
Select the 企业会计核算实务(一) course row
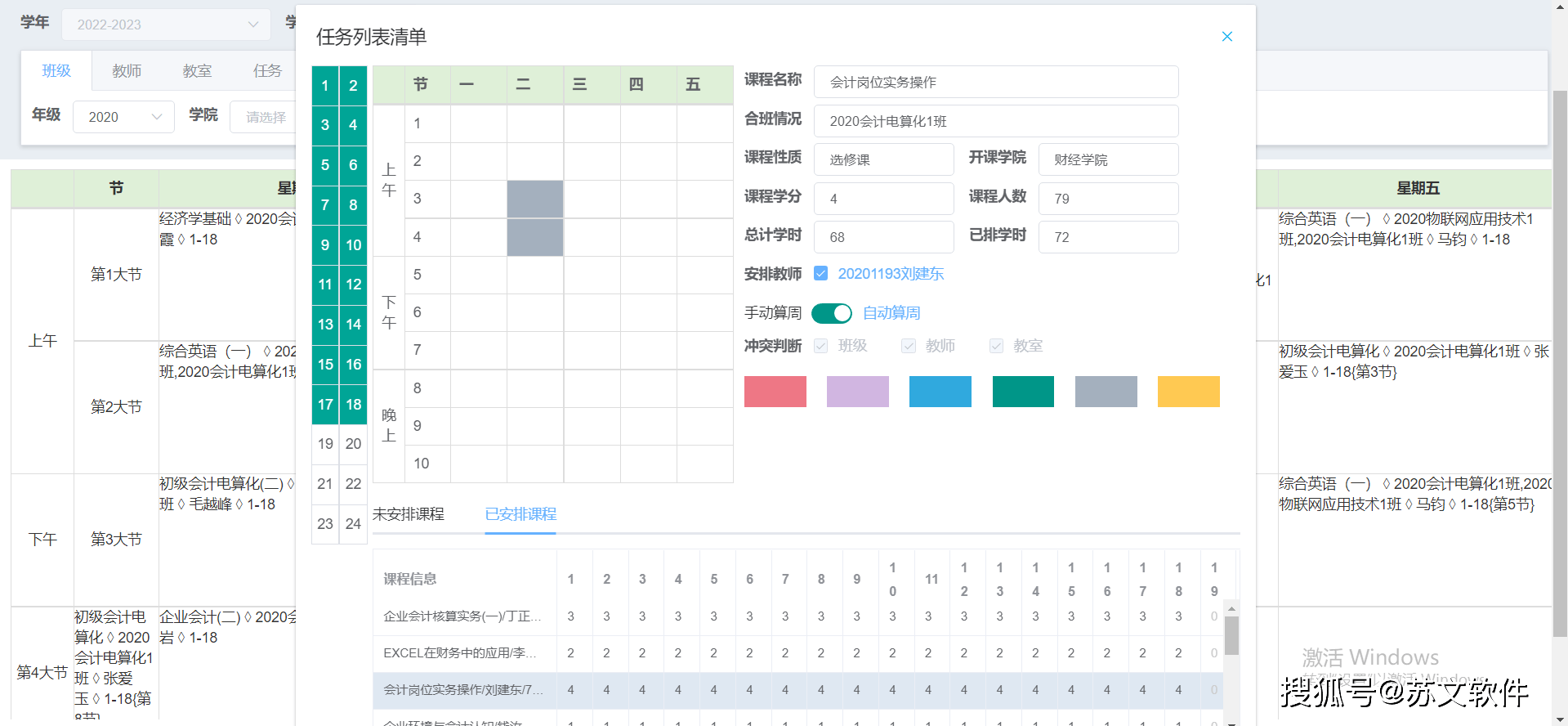click(797, 616)
